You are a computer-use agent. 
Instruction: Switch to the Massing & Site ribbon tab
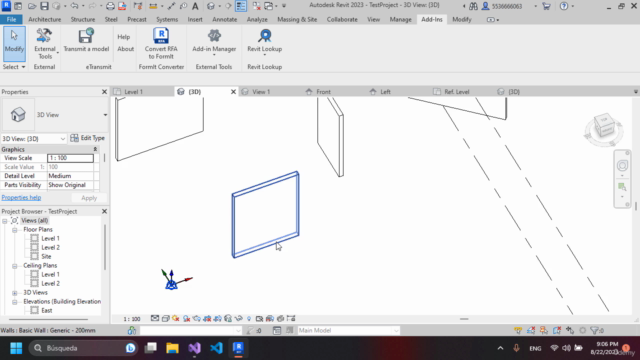(297, 19)
